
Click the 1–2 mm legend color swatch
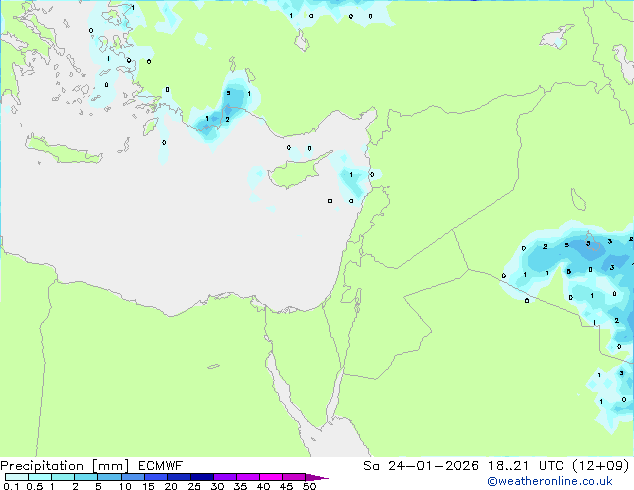(x=63, y=477)
